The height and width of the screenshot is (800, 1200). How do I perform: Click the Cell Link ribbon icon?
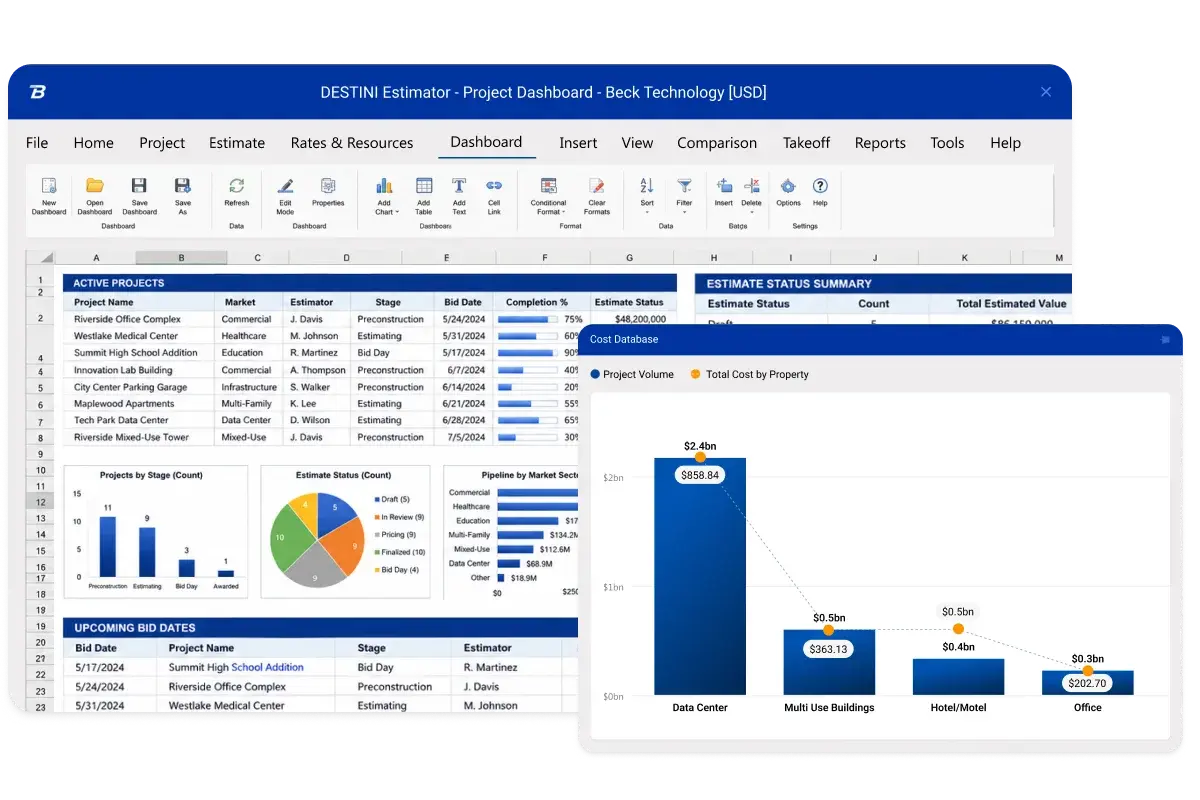494,185
